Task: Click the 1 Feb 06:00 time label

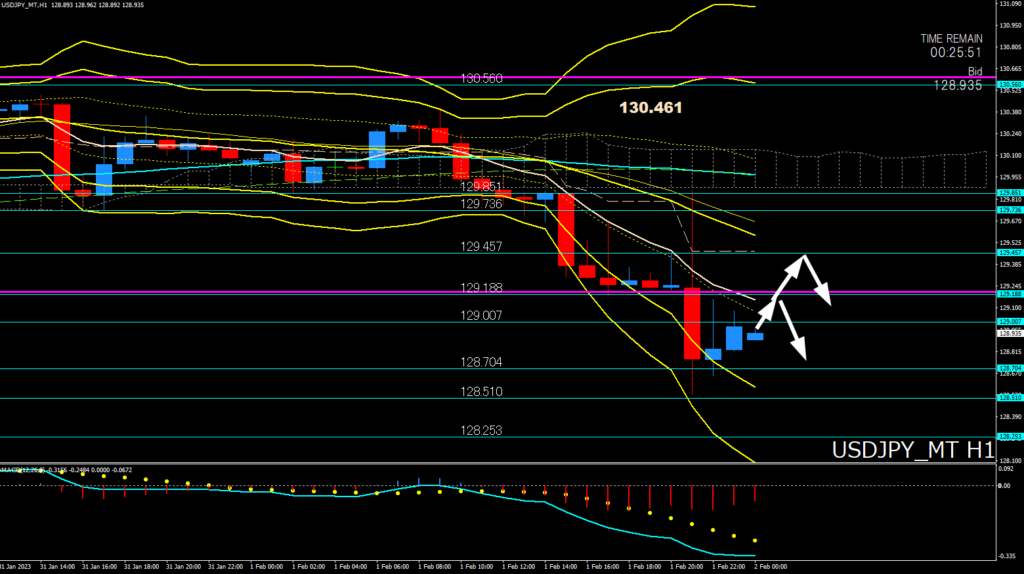Action: tap(392, 567)
